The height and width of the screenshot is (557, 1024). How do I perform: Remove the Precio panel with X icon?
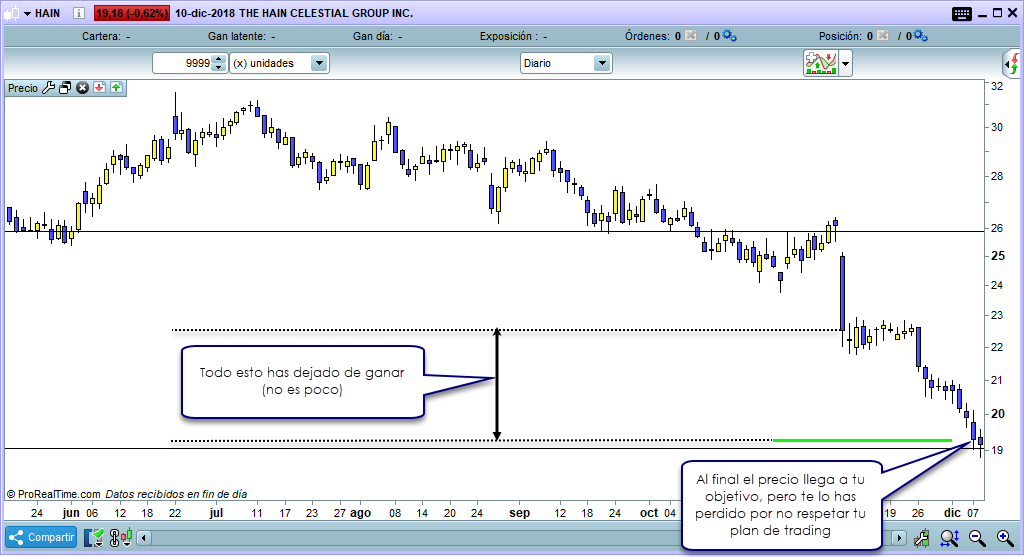83,88
